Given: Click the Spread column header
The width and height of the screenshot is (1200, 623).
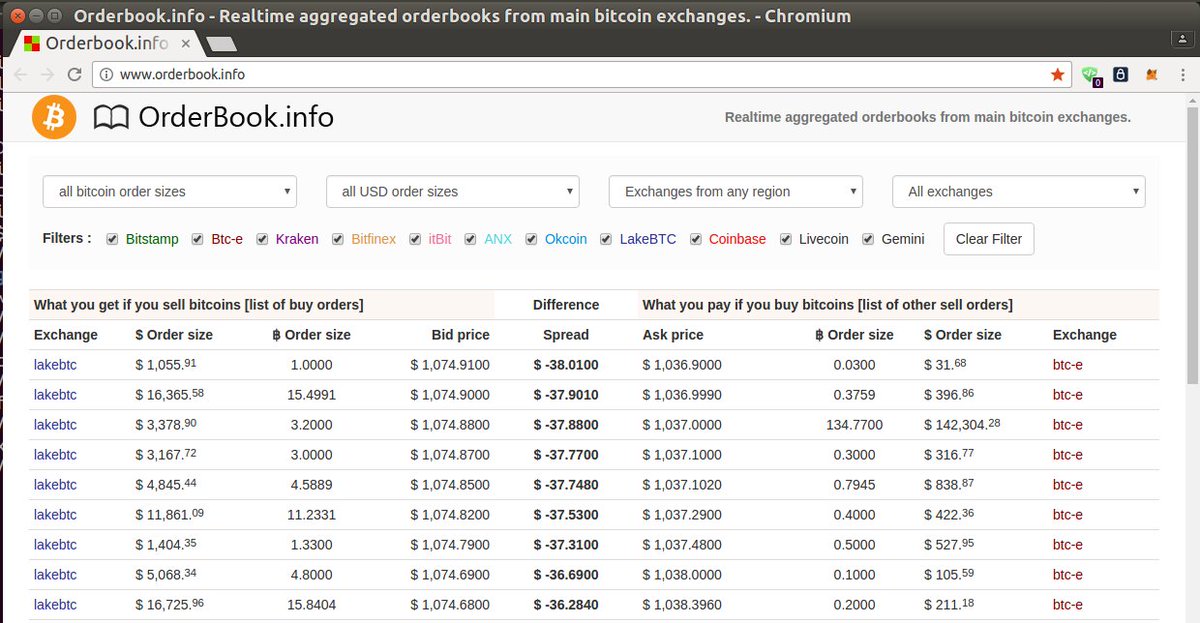Looking at the screenshot, I should [566, 335].
